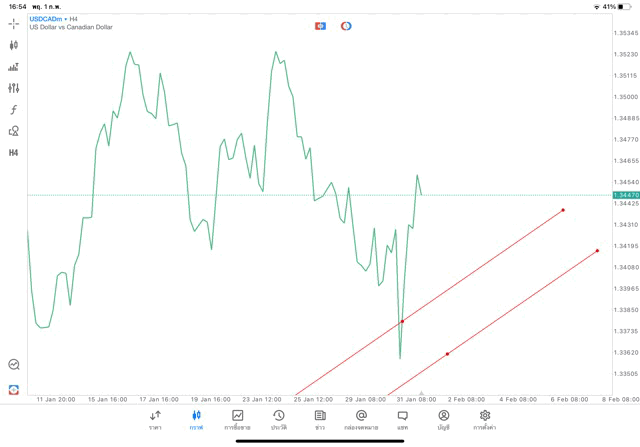Select the crosshair tool in the sidebar
The width and height of the screenshot is (640, 447).
[14, 23]
